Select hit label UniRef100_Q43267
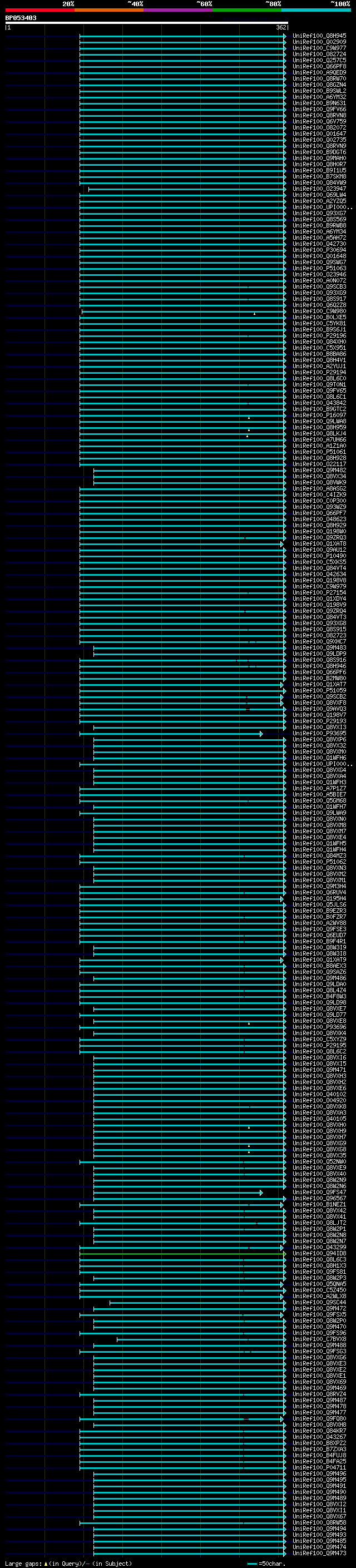The height and width of the screenshot is (1568, 356). pos(319,1437)
